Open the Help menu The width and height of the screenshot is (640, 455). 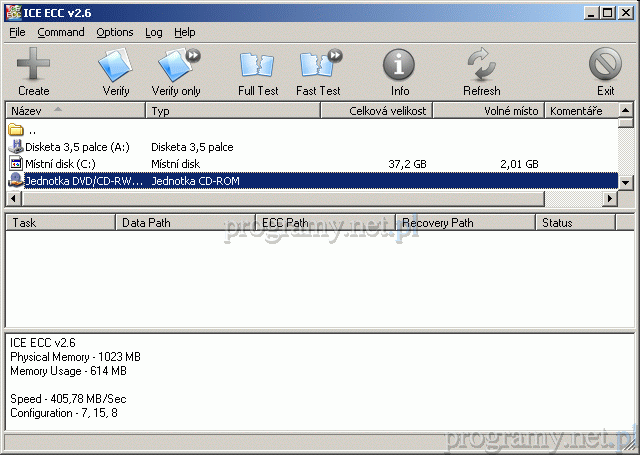coord(185,32)
